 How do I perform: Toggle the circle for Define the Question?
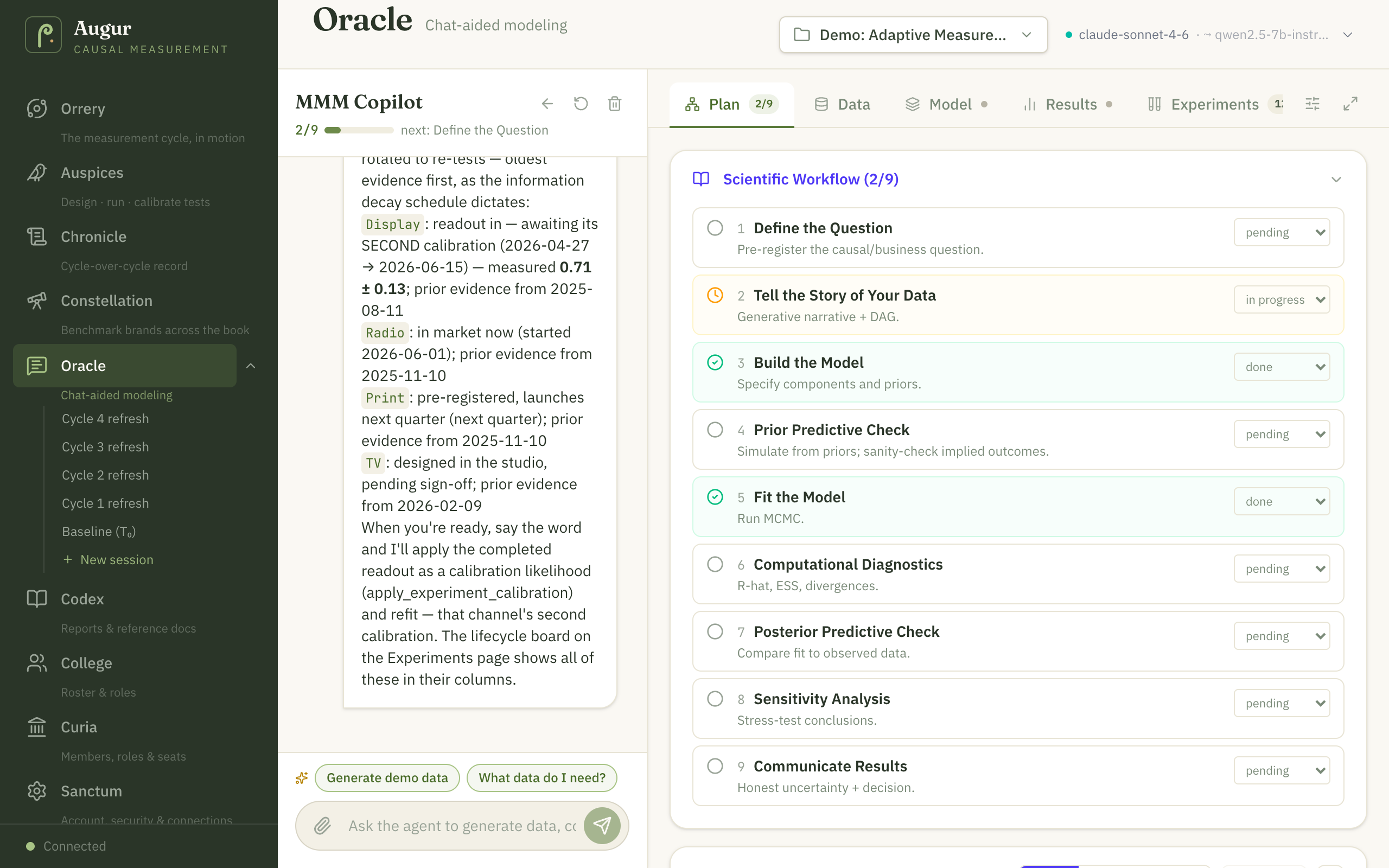click(x=715, y=228)
